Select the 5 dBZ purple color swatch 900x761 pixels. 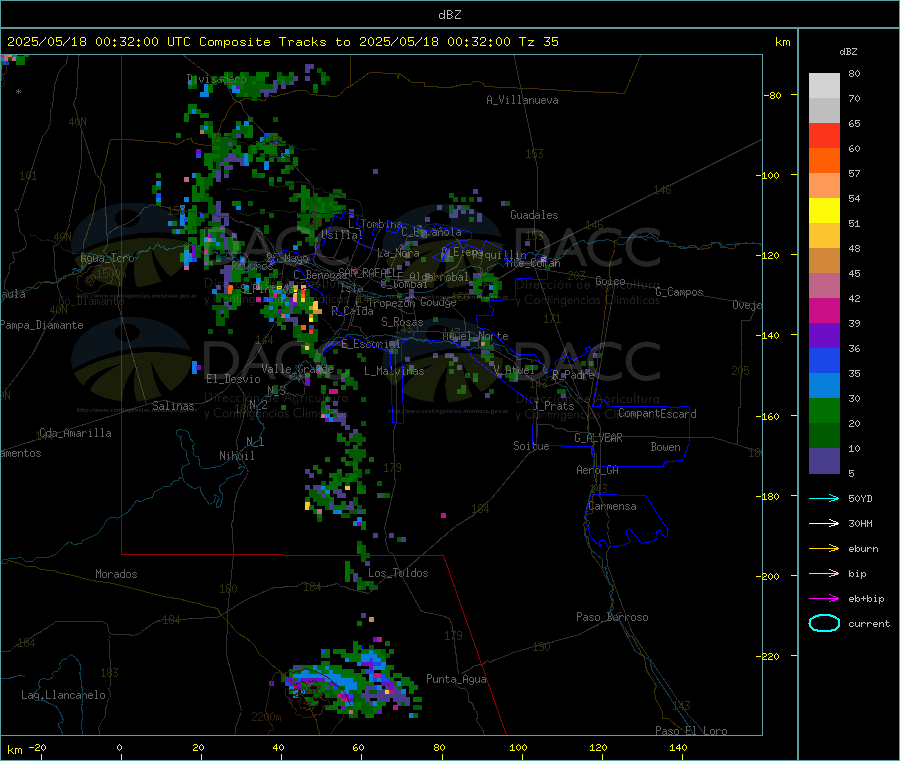[824, 461]
